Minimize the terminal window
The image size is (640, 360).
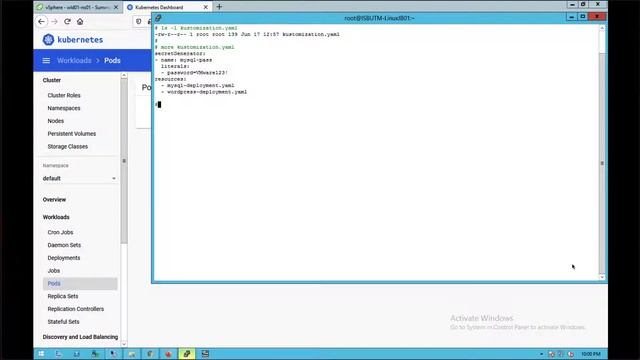point(571,17)
